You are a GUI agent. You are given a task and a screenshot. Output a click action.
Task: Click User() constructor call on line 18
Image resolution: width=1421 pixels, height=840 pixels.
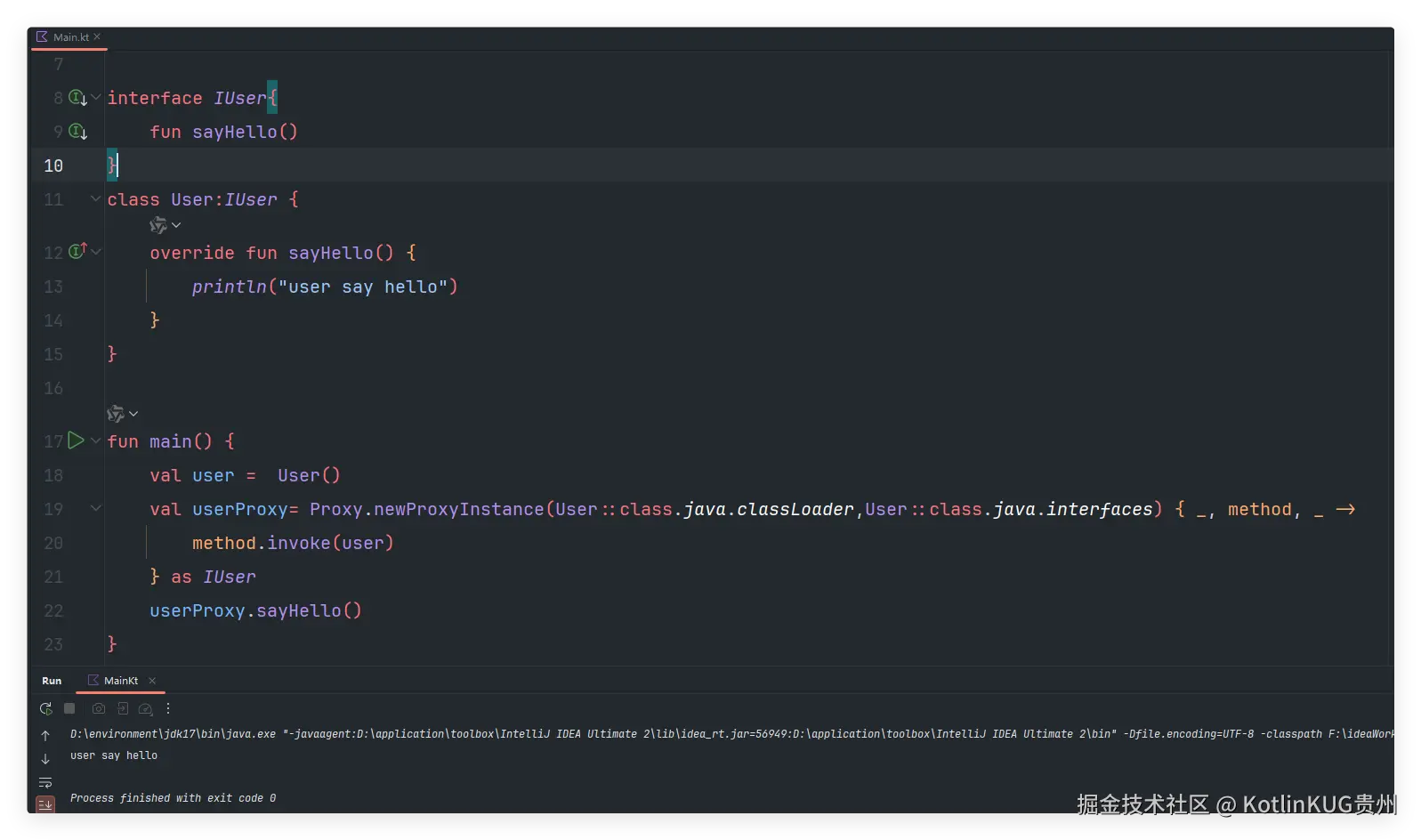pos(309,475)
